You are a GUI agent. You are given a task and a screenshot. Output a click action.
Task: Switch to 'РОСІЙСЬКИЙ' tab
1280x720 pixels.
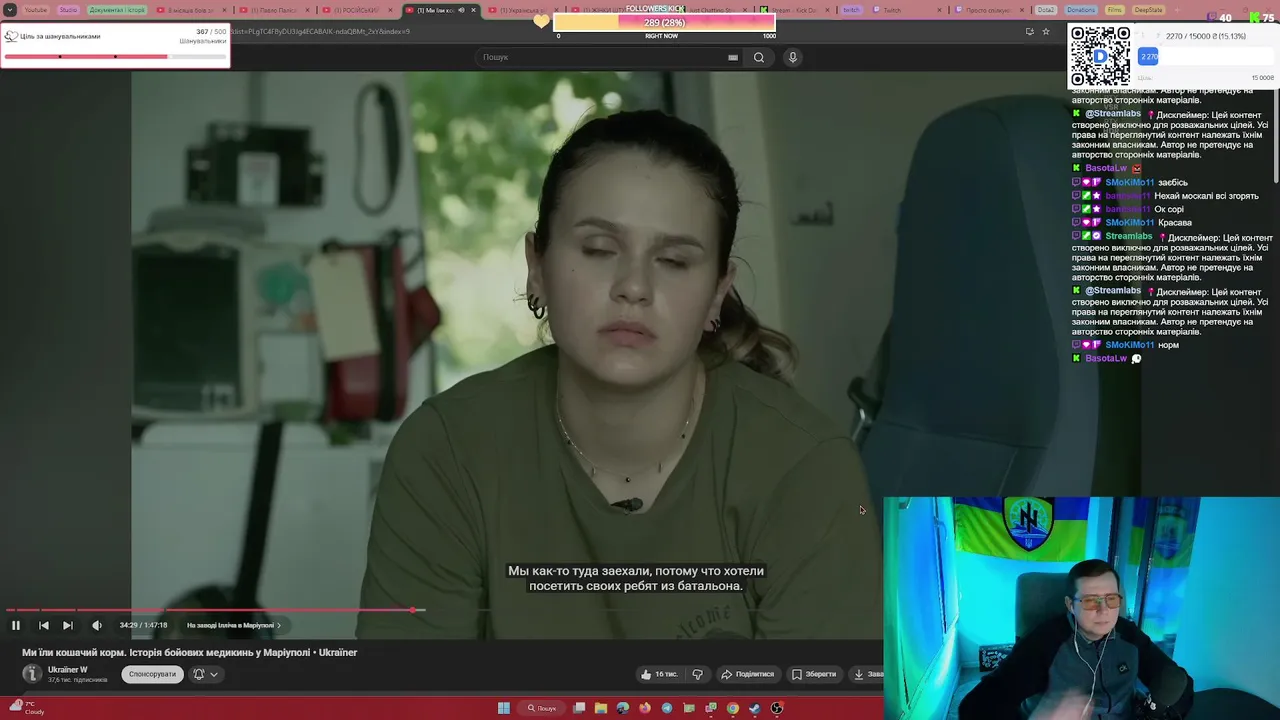tap(356, 10)
